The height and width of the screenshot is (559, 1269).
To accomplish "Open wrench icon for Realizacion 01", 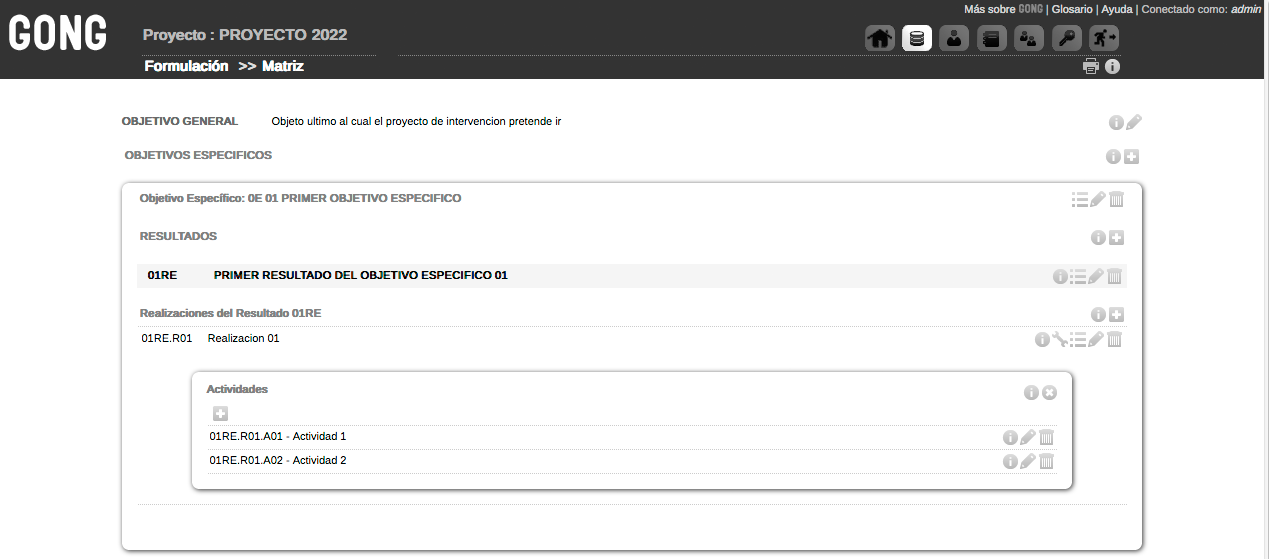I will [x=1060, y=339].
